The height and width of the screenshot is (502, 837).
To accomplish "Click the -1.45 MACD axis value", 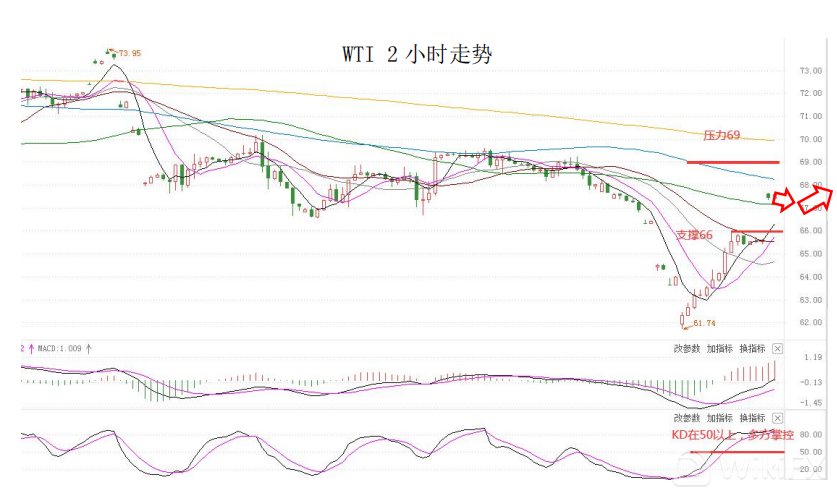I will 811,403.
